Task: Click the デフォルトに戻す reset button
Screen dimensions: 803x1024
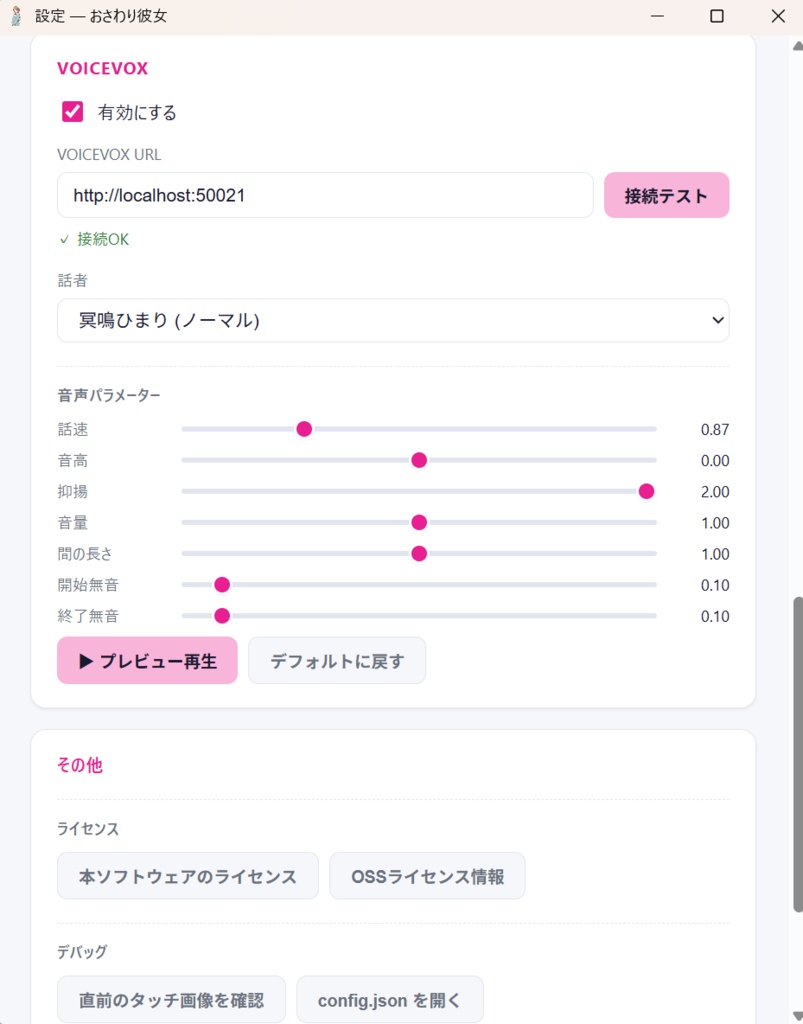Action: [x=337, y=660]
